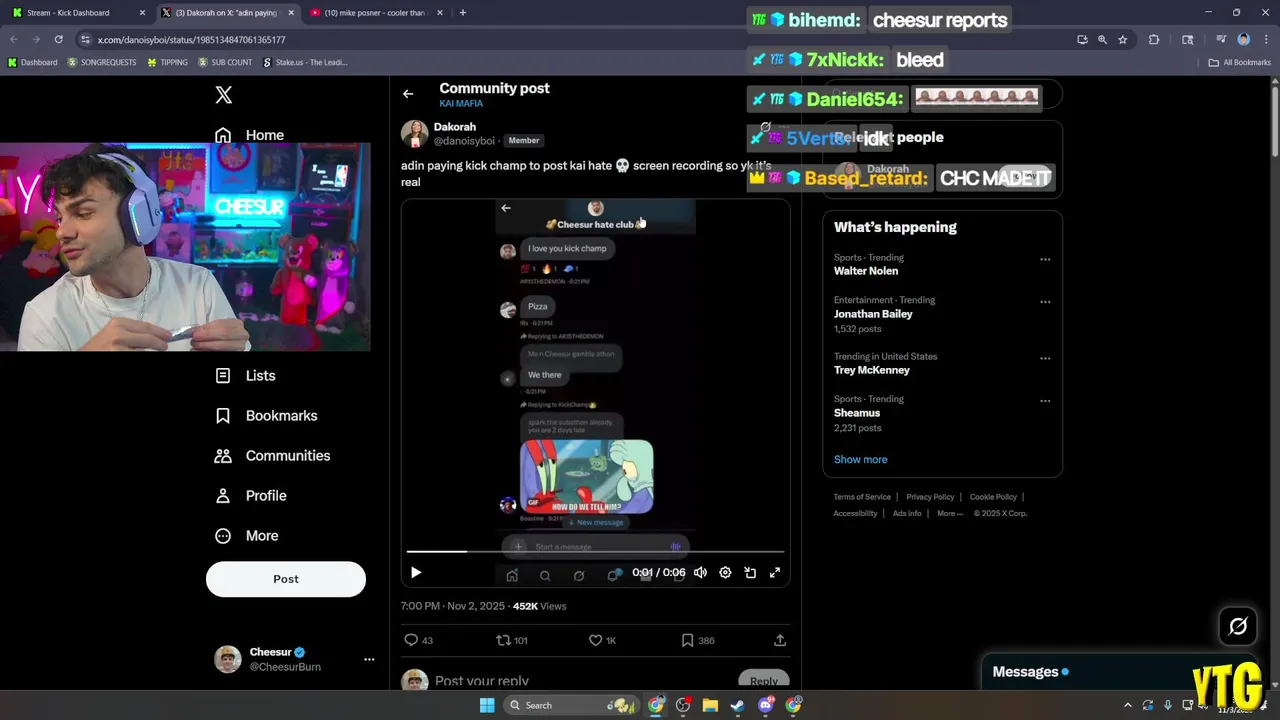Open options for Sheamus trend
1280x720 pixels.
pyautogui.click(x=1045, y=401)
